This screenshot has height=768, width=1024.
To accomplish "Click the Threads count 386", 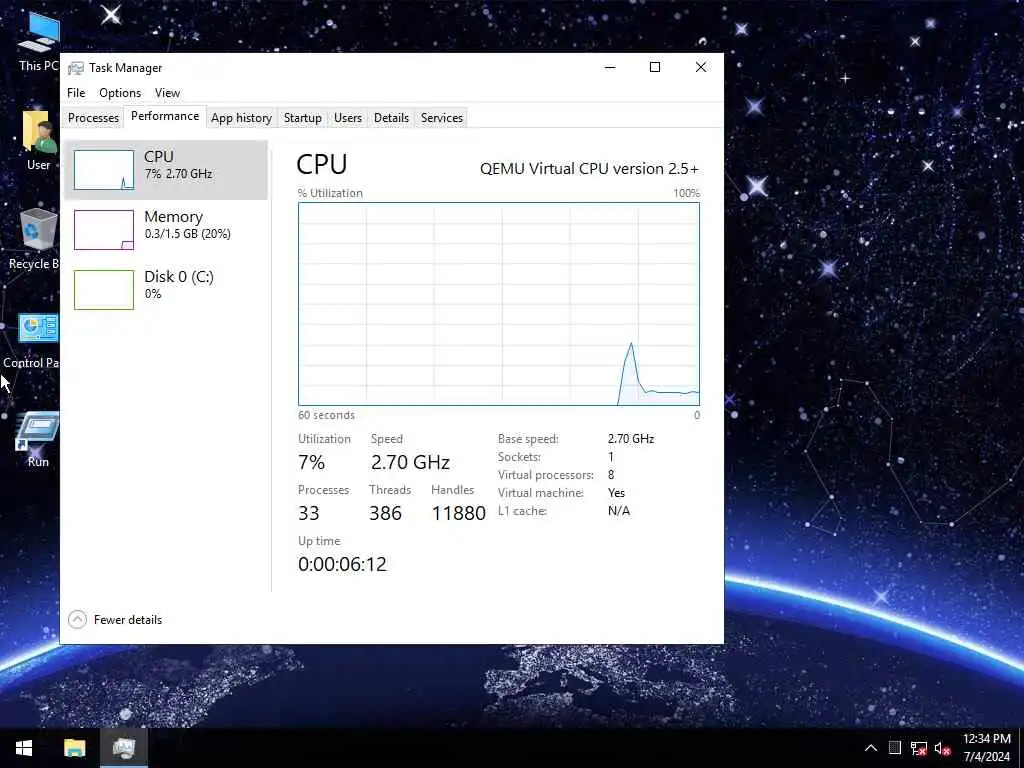I will 385,513.
